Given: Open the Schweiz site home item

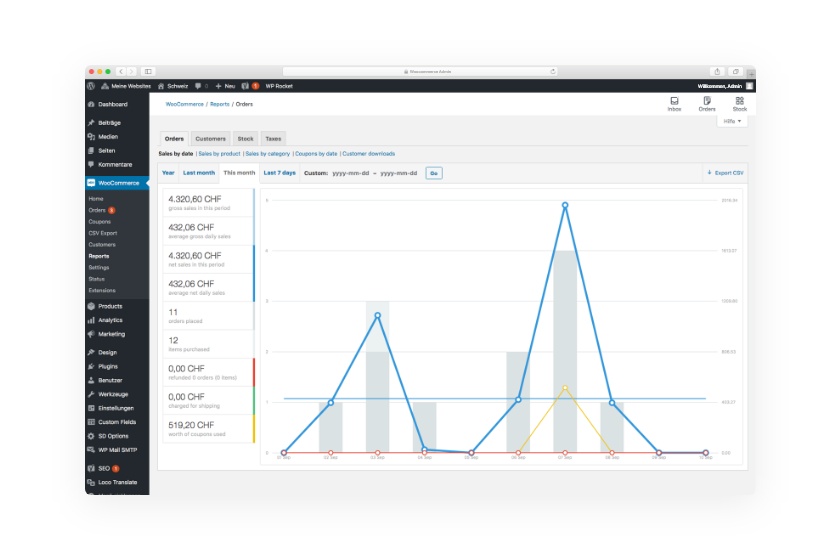Looking at the screenshot, I should pyautogui.click(x=172, y=86).
